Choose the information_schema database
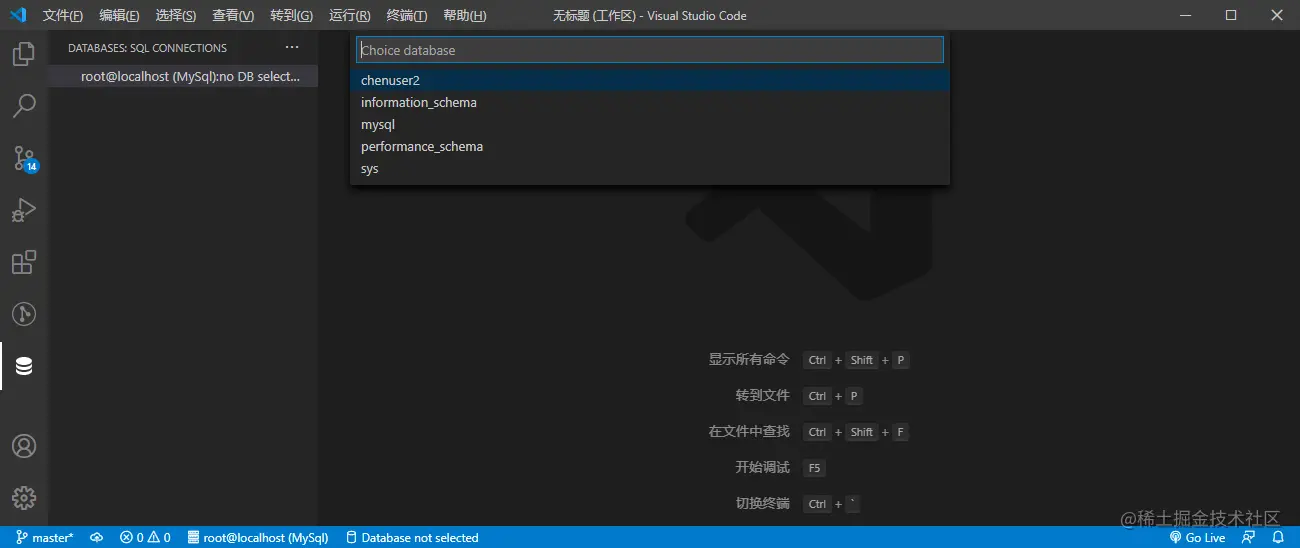The image size is (1300, 548). (650, 102)
